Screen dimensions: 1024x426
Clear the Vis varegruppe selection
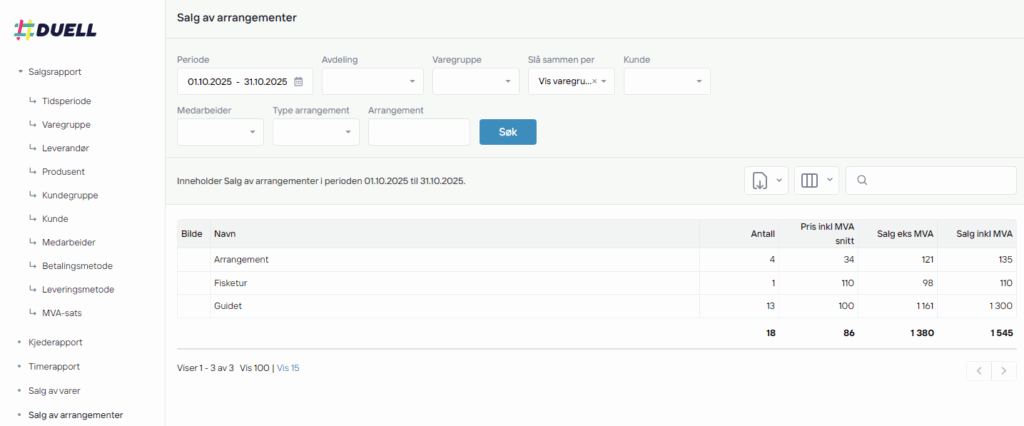coord(594,82)
